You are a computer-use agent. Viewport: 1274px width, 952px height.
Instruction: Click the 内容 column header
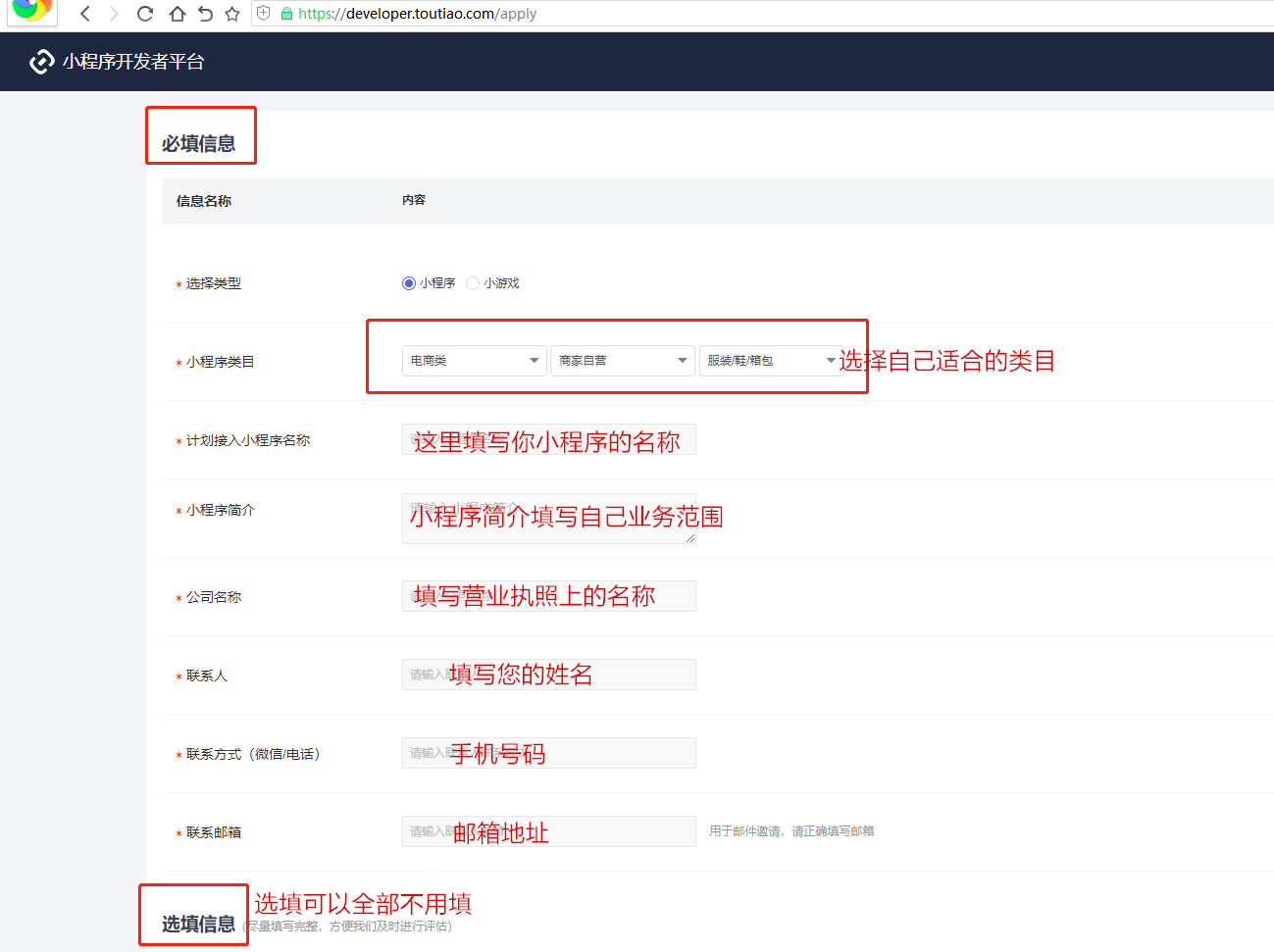pyautogui.click(x=414, y=200)
